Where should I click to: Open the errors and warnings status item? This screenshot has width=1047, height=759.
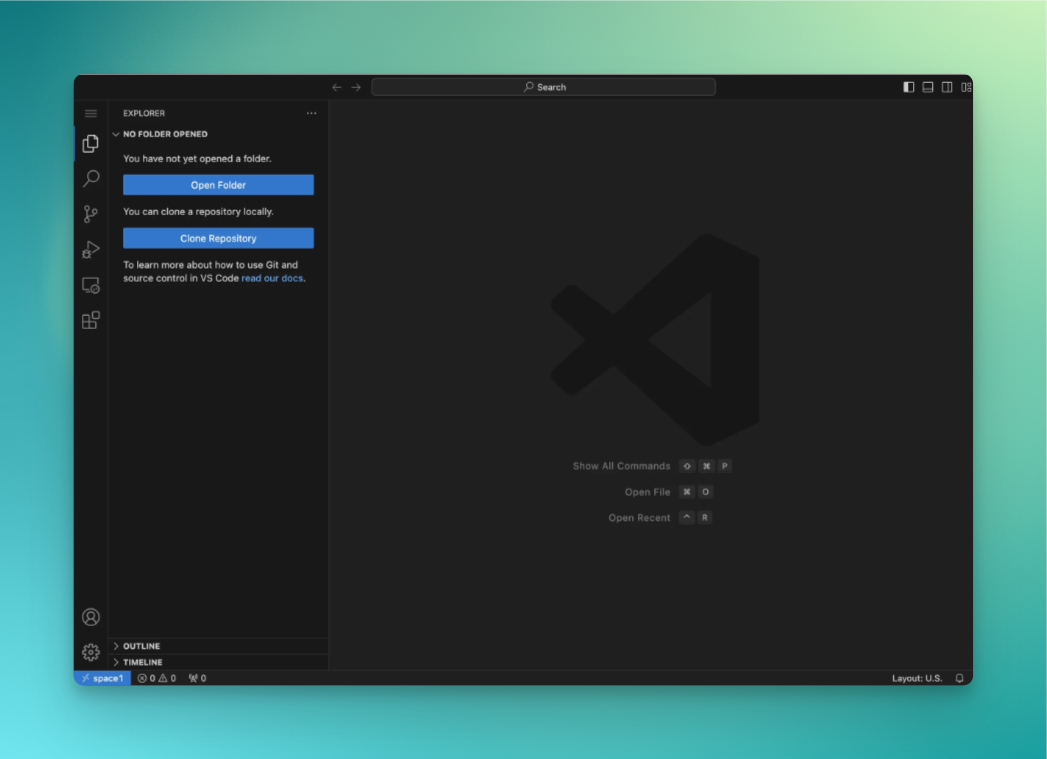[x=157, y=678]
